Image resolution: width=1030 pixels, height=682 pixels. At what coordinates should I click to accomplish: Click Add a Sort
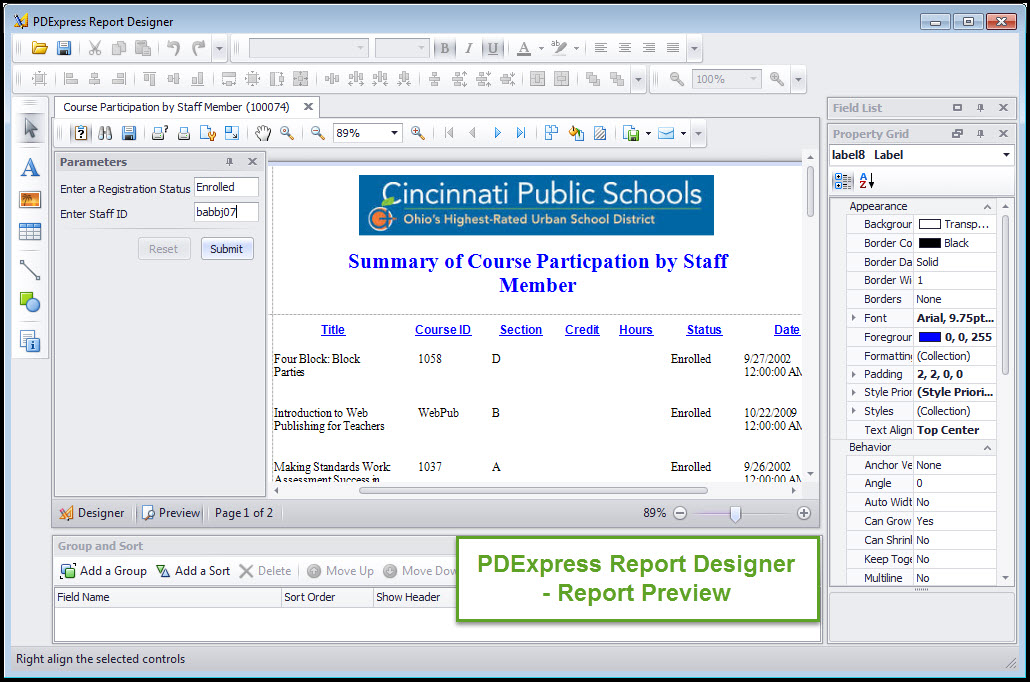point(193,571)
